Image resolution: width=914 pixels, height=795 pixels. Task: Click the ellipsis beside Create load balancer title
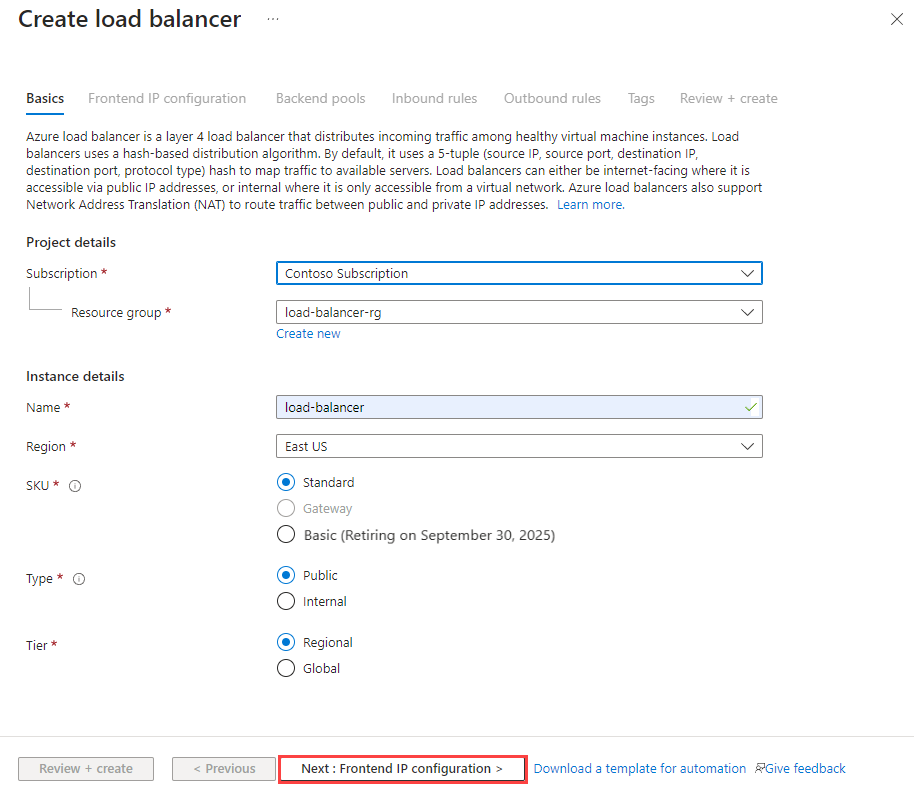(x=271, y=17)
